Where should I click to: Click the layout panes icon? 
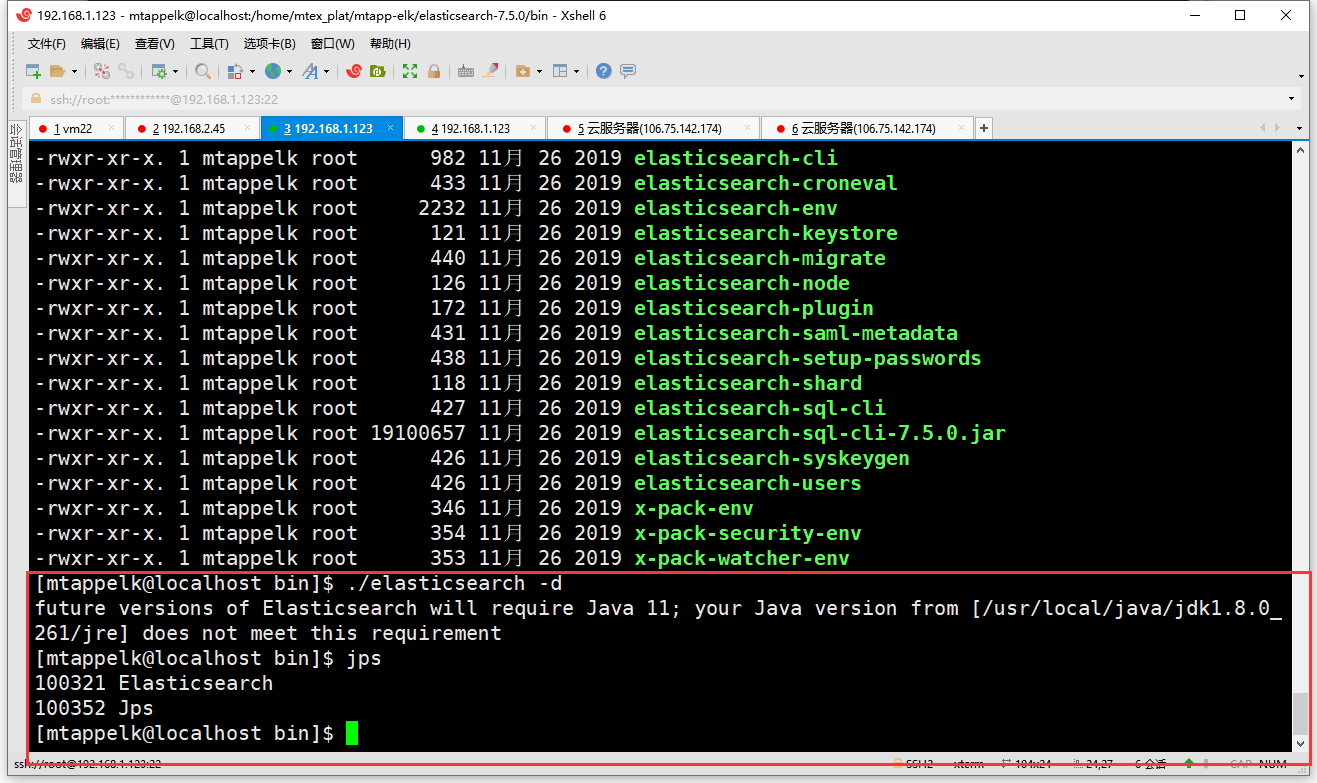[x=560, y=71]
